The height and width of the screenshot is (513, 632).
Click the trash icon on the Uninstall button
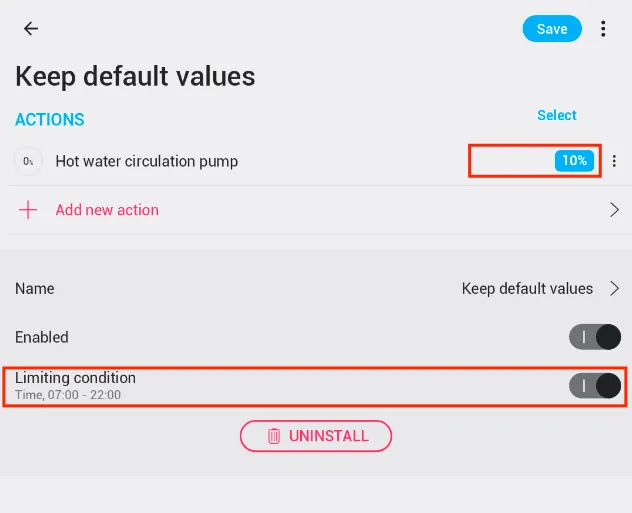[x=274, y=436]
